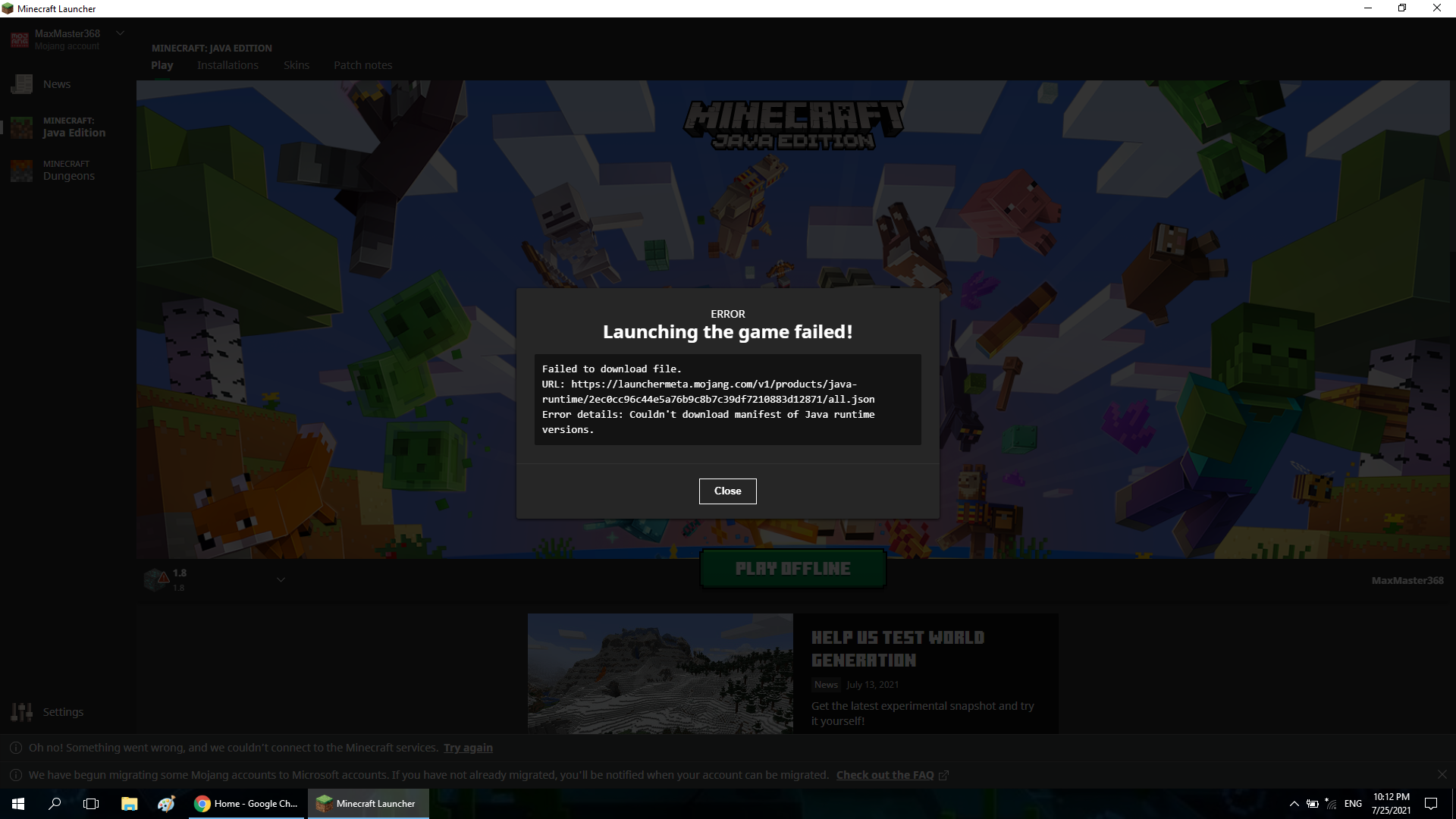The image size is (1456, 819).
Task: Open Minecraft Dungeons sidebar icon
Action: [x=22, y=171]
